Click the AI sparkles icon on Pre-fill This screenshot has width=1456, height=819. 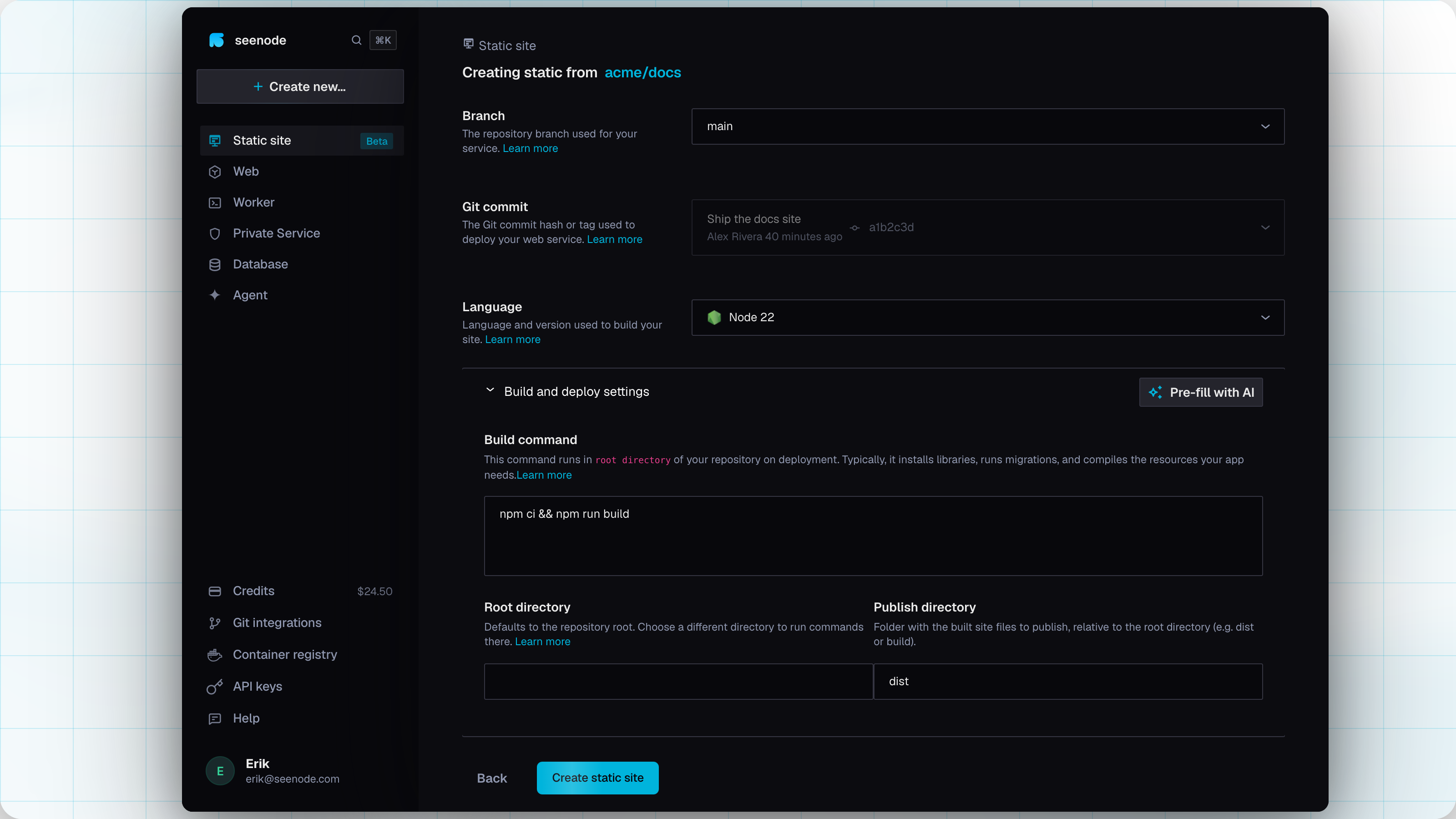1155,392
